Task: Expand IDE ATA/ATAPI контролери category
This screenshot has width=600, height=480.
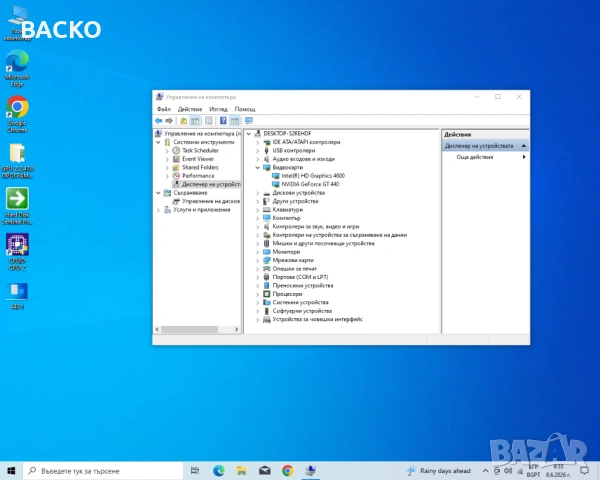Action: tap(258, 142)
